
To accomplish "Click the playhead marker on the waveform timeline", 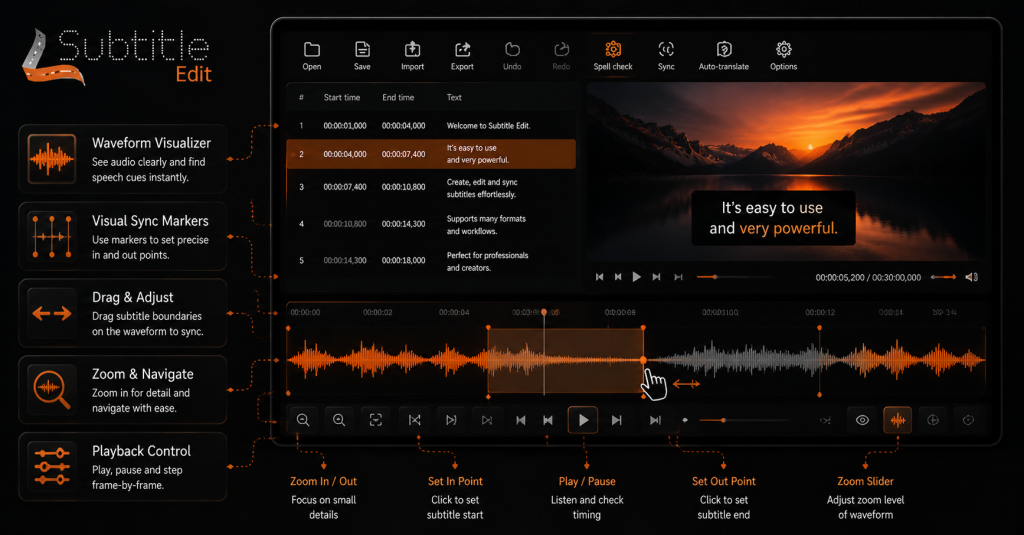I will (x=544, y=312).
